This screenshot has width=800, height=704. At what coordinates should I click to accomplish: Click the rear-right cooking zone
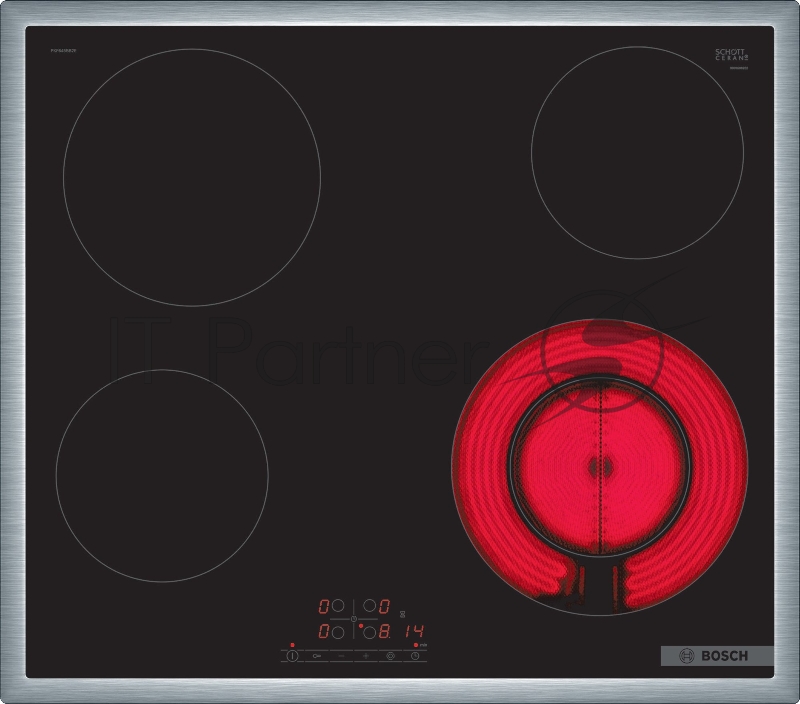coord(637,153)
